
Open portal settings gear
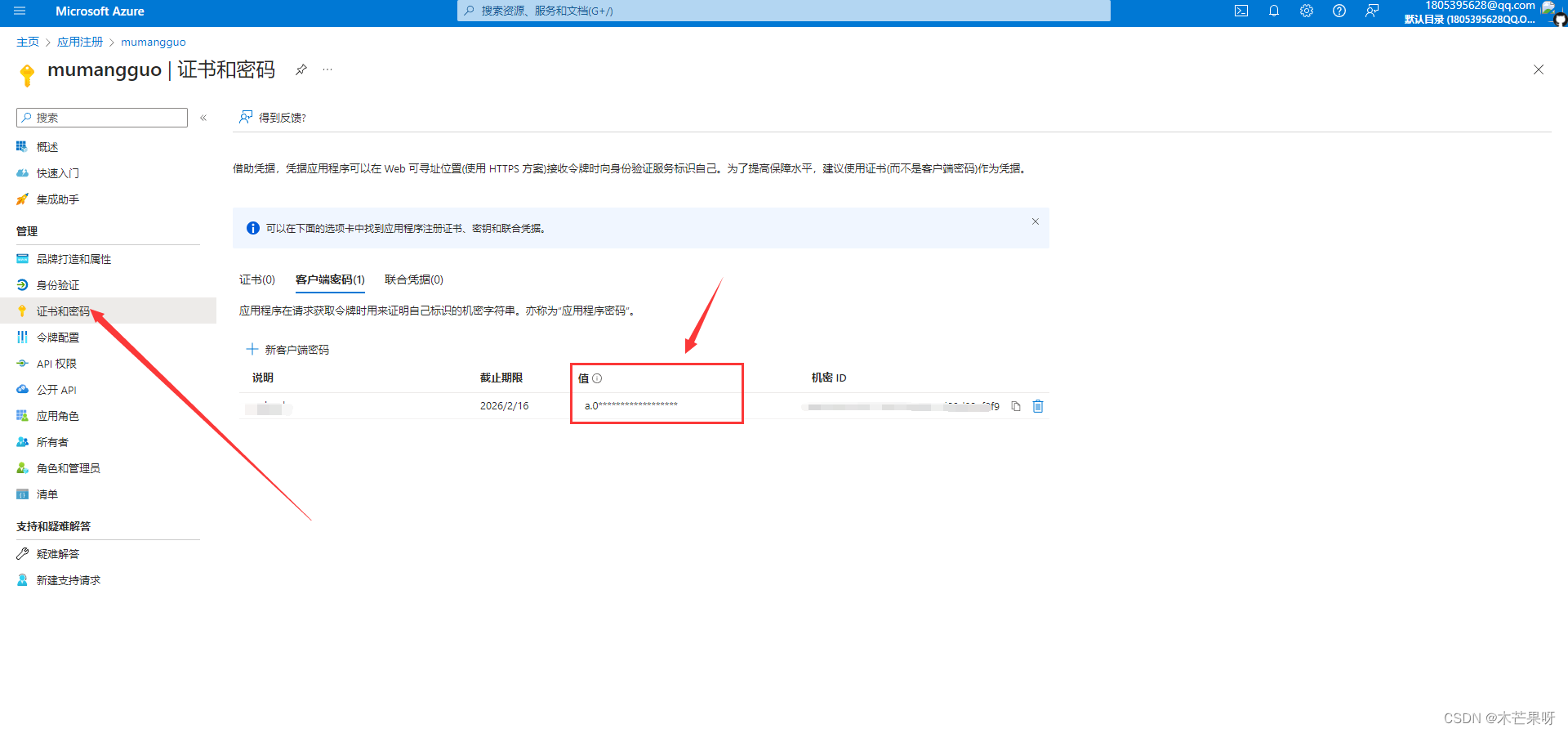click(x=1307, y=11)
